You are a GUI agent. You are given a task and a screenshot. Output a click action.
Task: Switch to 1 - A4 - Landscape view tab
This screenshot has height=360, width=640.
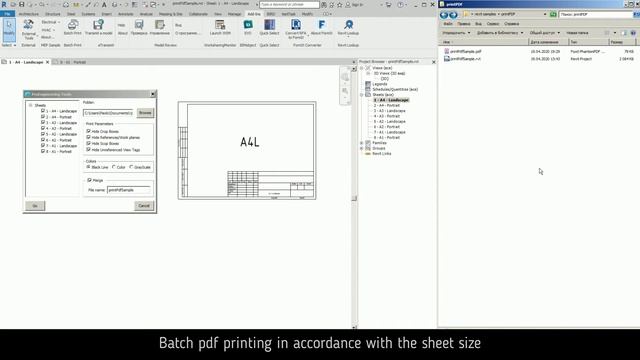point(26,62)
